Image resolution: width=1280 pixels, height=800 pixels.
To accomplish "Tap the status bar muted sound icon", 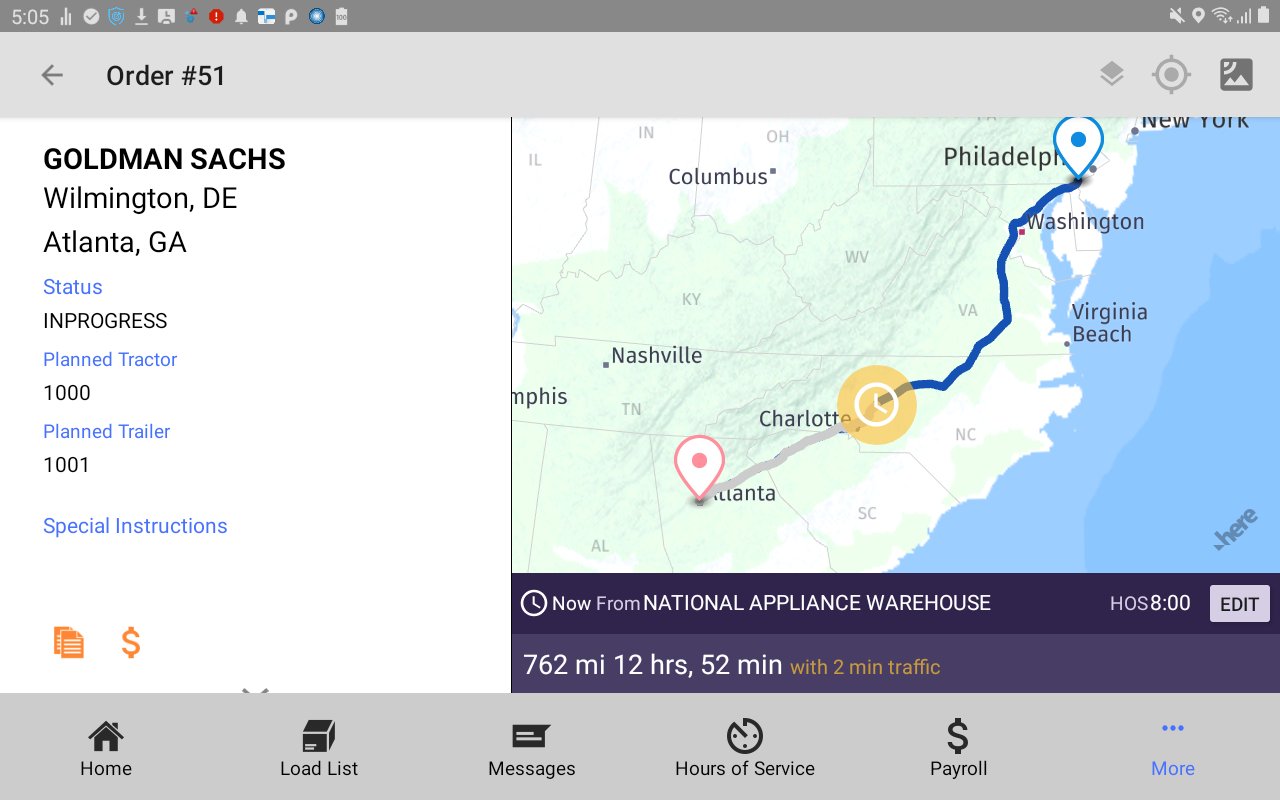I will pos(1177,16).
